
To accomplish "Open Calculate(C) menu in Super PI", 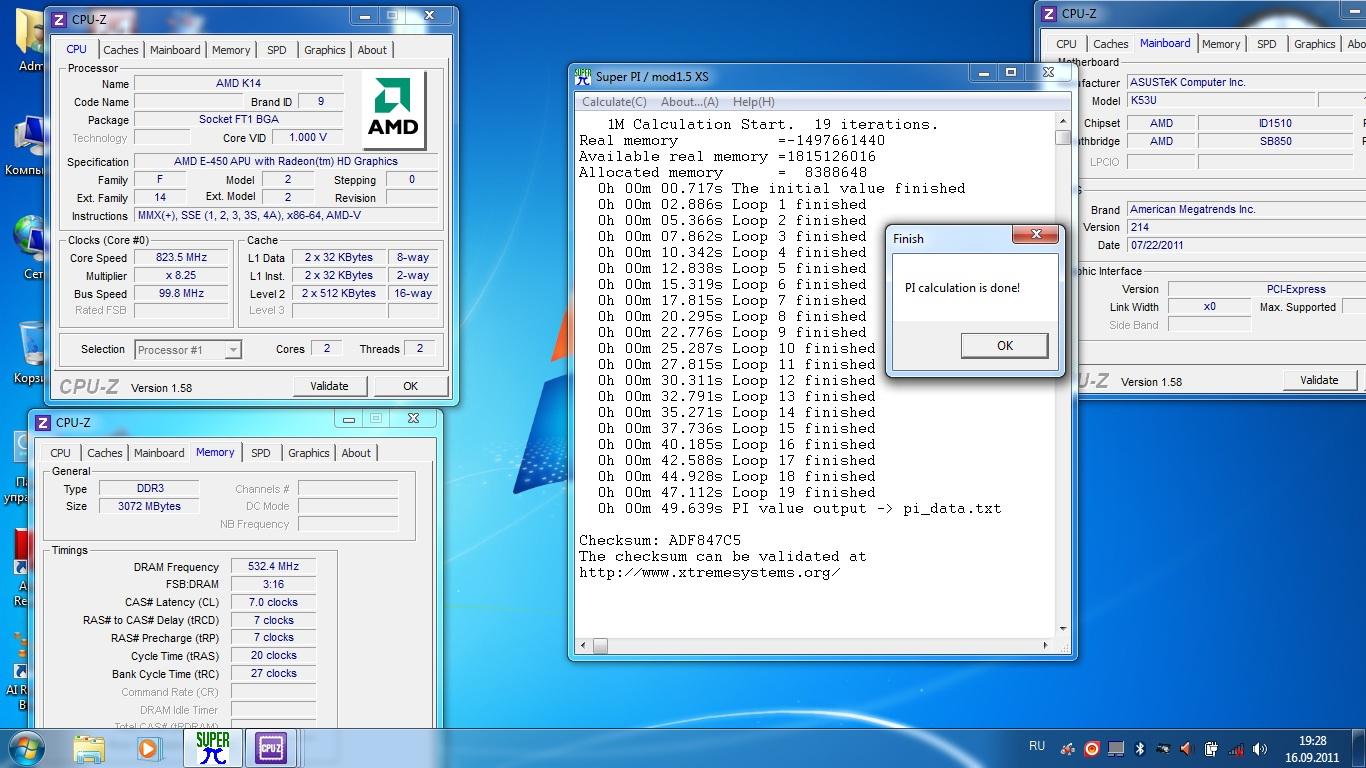I will coord(614,102).
